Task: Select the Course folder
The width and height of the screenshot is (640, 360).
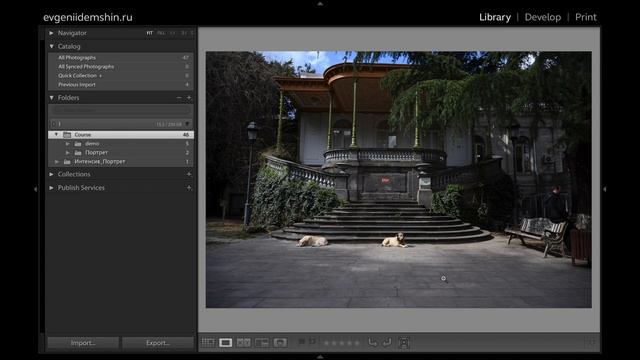Action: (121, 134)
